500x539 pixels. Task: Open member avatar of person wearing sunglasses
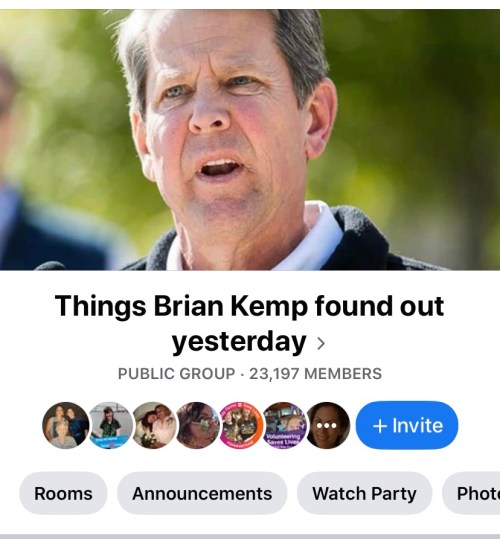[x=198, y=425]
